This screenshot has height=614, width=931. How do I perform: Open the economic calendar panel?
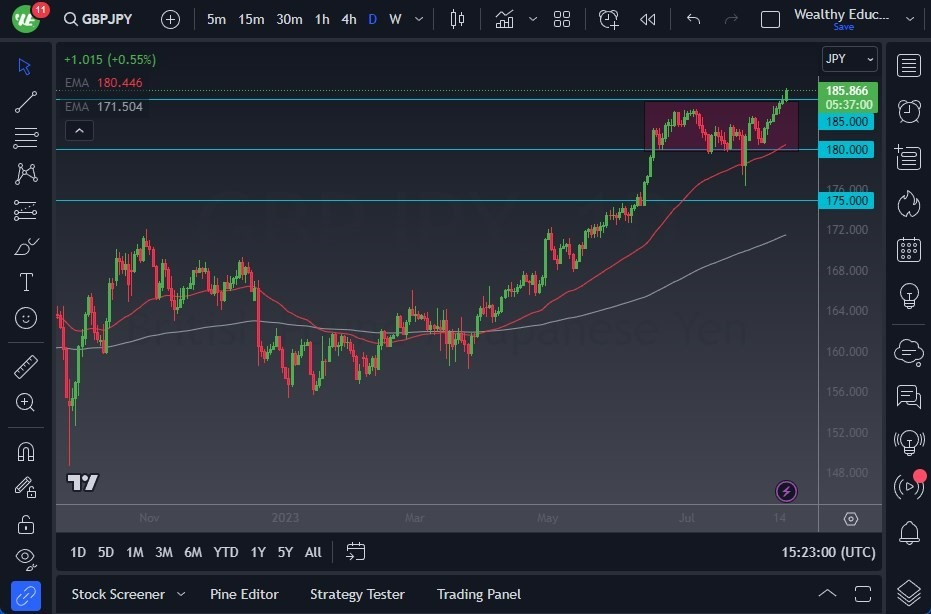[908, 250]
